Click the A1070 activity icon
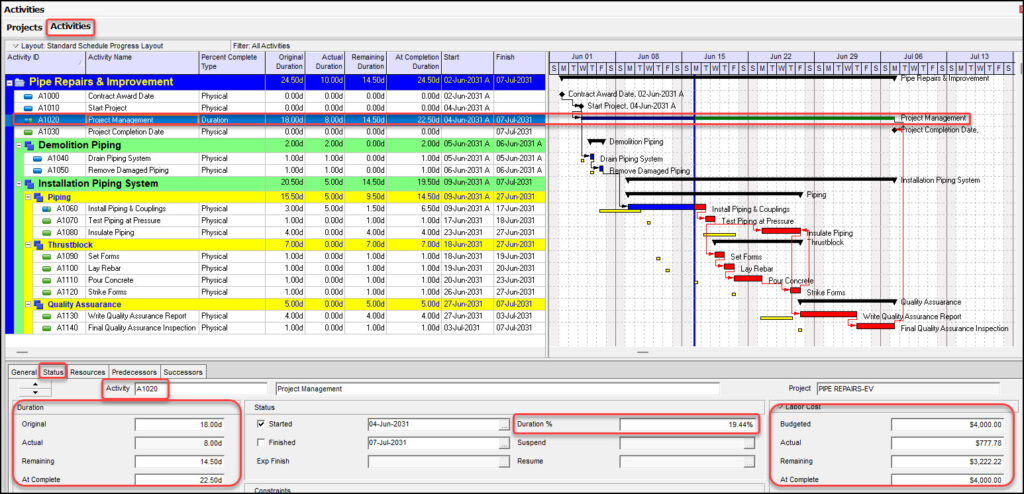 (46, 221)
